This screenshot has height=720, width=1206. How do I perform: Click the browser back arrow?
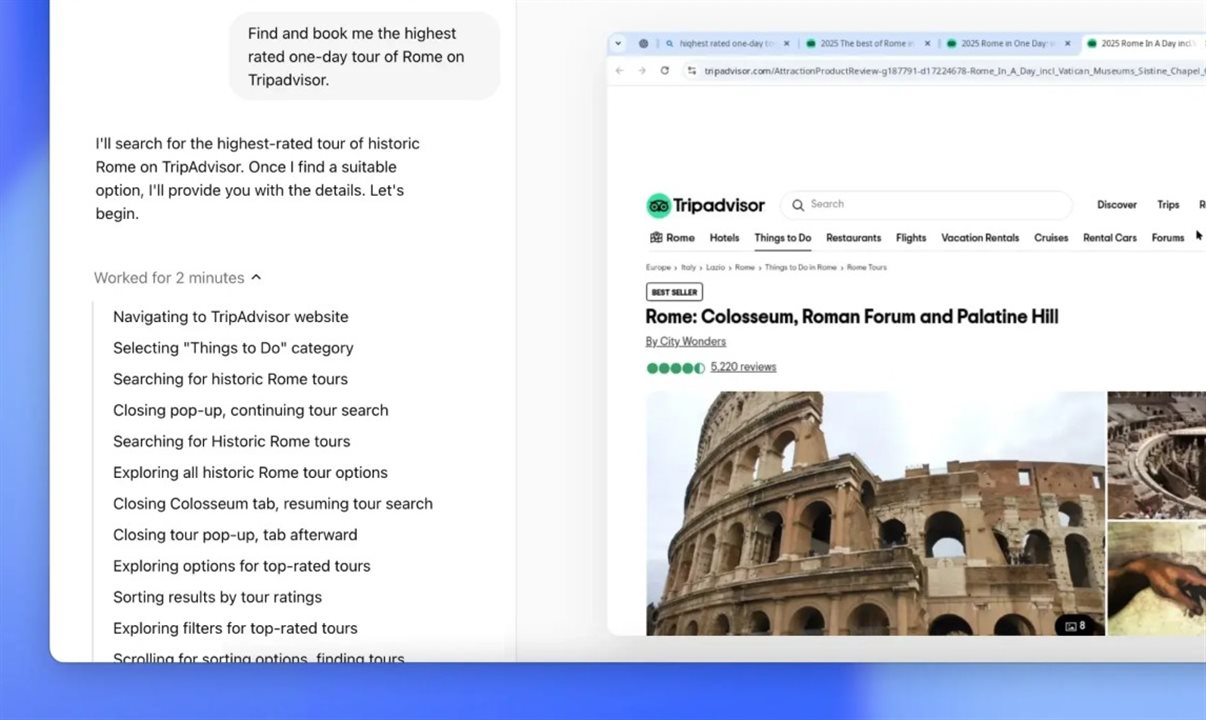[x=618, y=70]
